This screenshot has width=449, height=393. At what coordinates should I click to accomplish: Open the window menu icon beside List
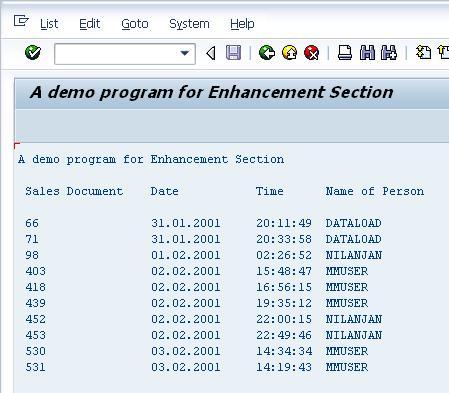coord(21,21)
